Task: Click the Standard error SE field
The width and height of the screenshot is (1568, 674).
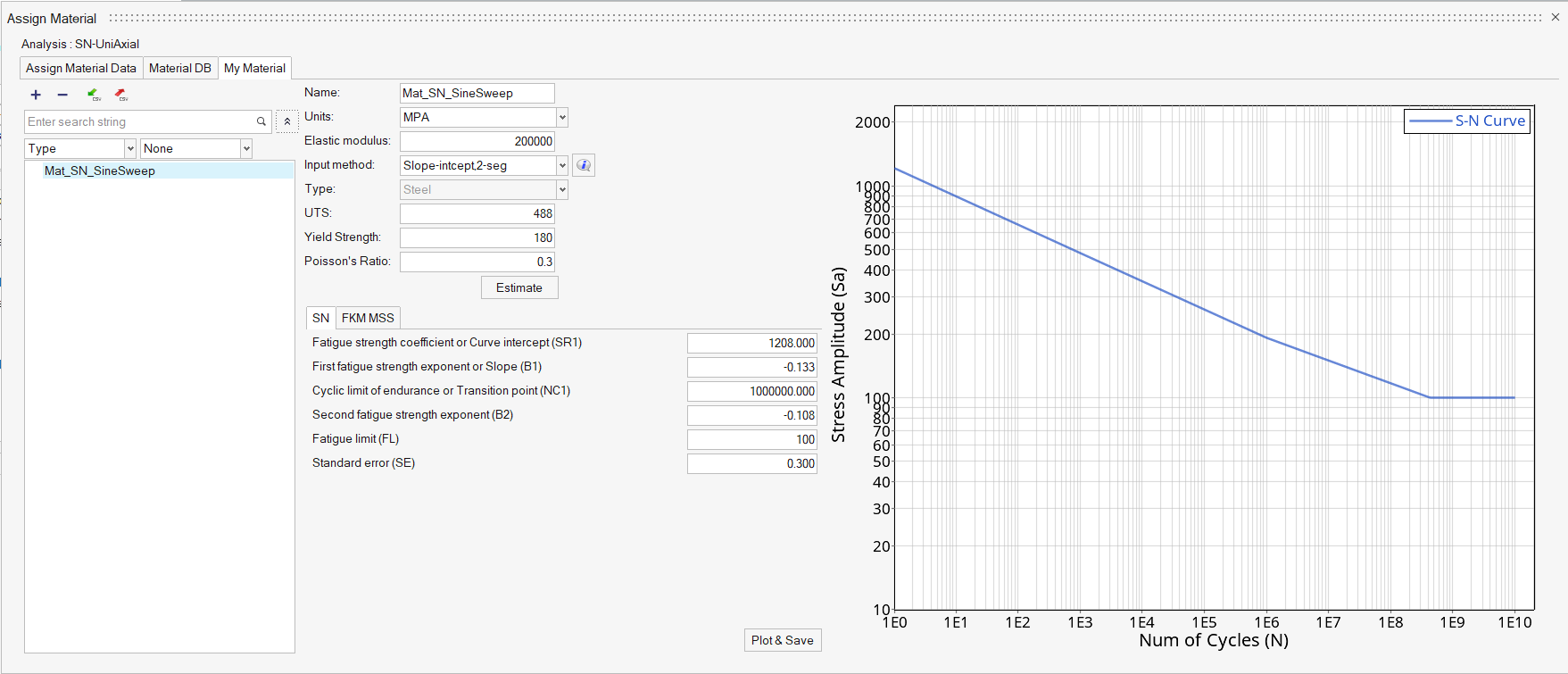Action: click(752, 463)
